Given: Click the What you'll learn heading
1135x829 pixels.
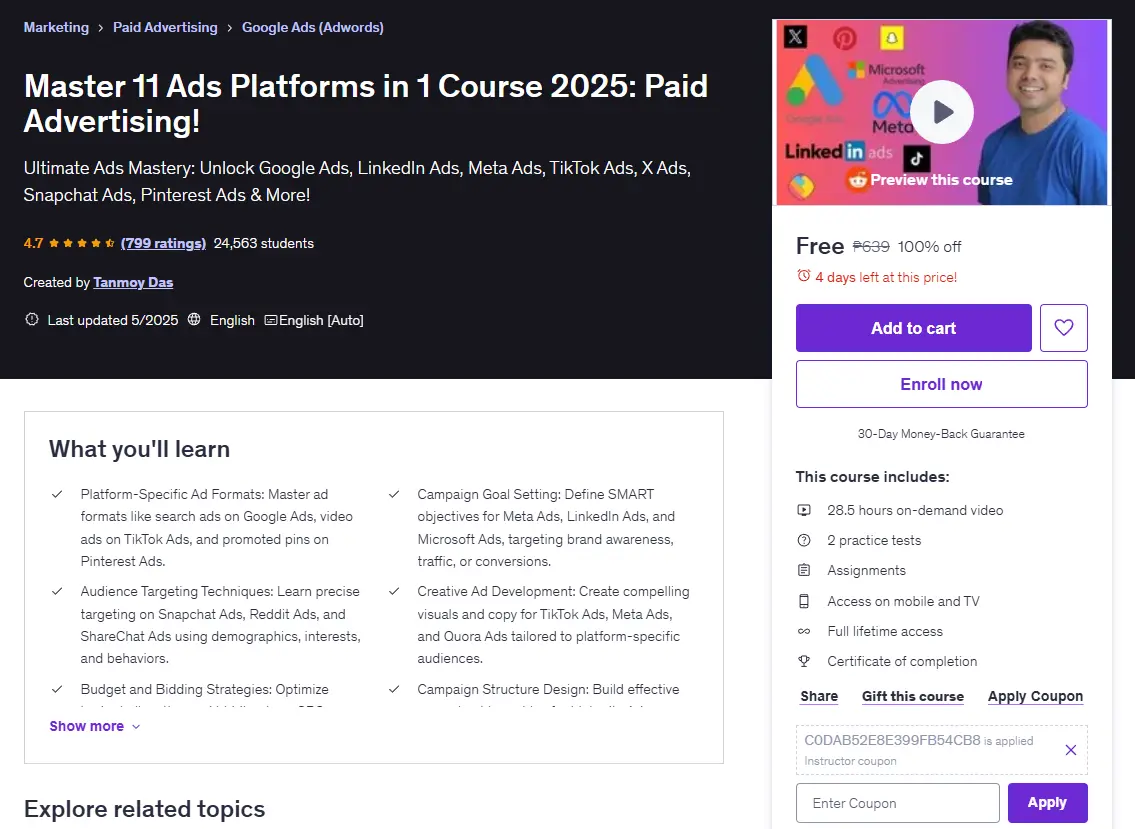Looking at the screenshot, I should pos(140,449).
